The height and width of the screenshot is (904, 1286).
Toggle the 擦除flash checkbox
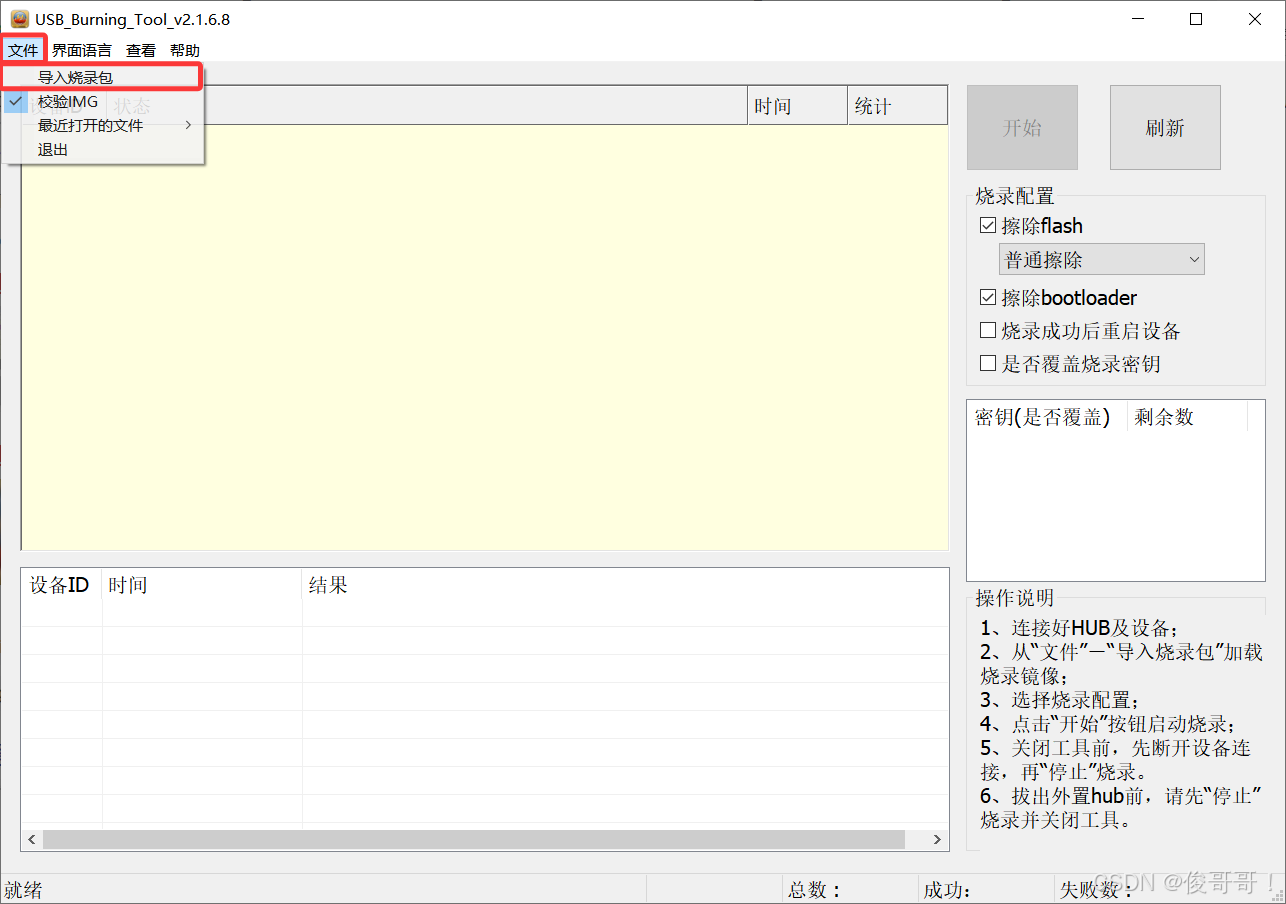pos(988,226)
